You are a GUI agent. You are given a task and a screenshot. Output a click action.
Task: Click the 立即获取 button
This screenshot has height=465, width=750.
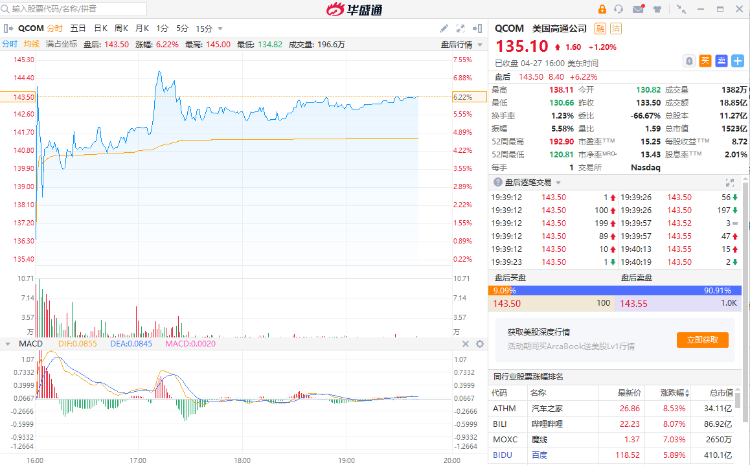[x=703, y=340]
